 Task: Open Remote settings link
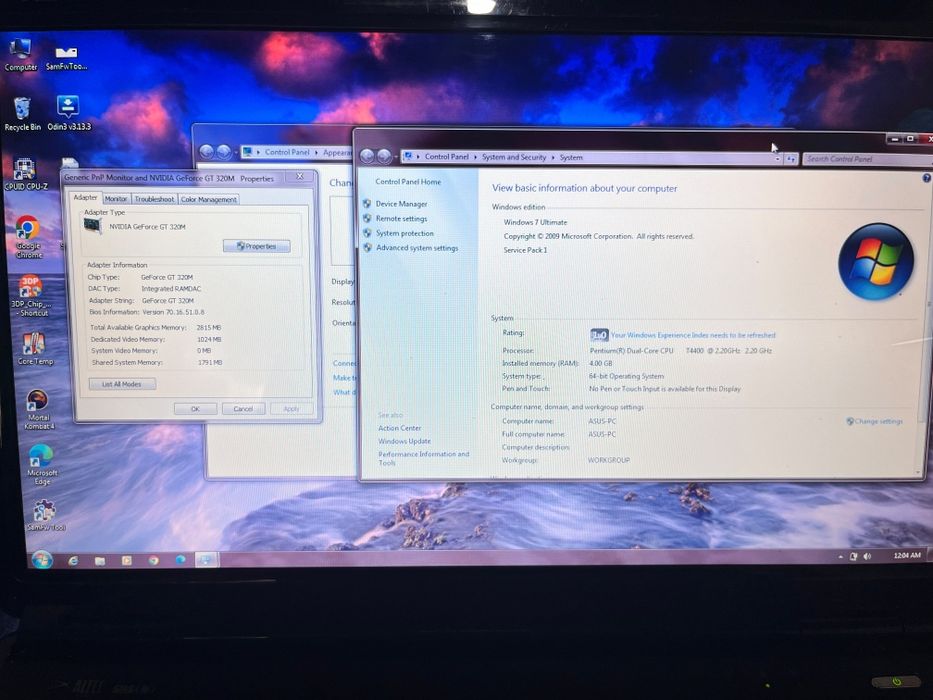click(401, 218)
